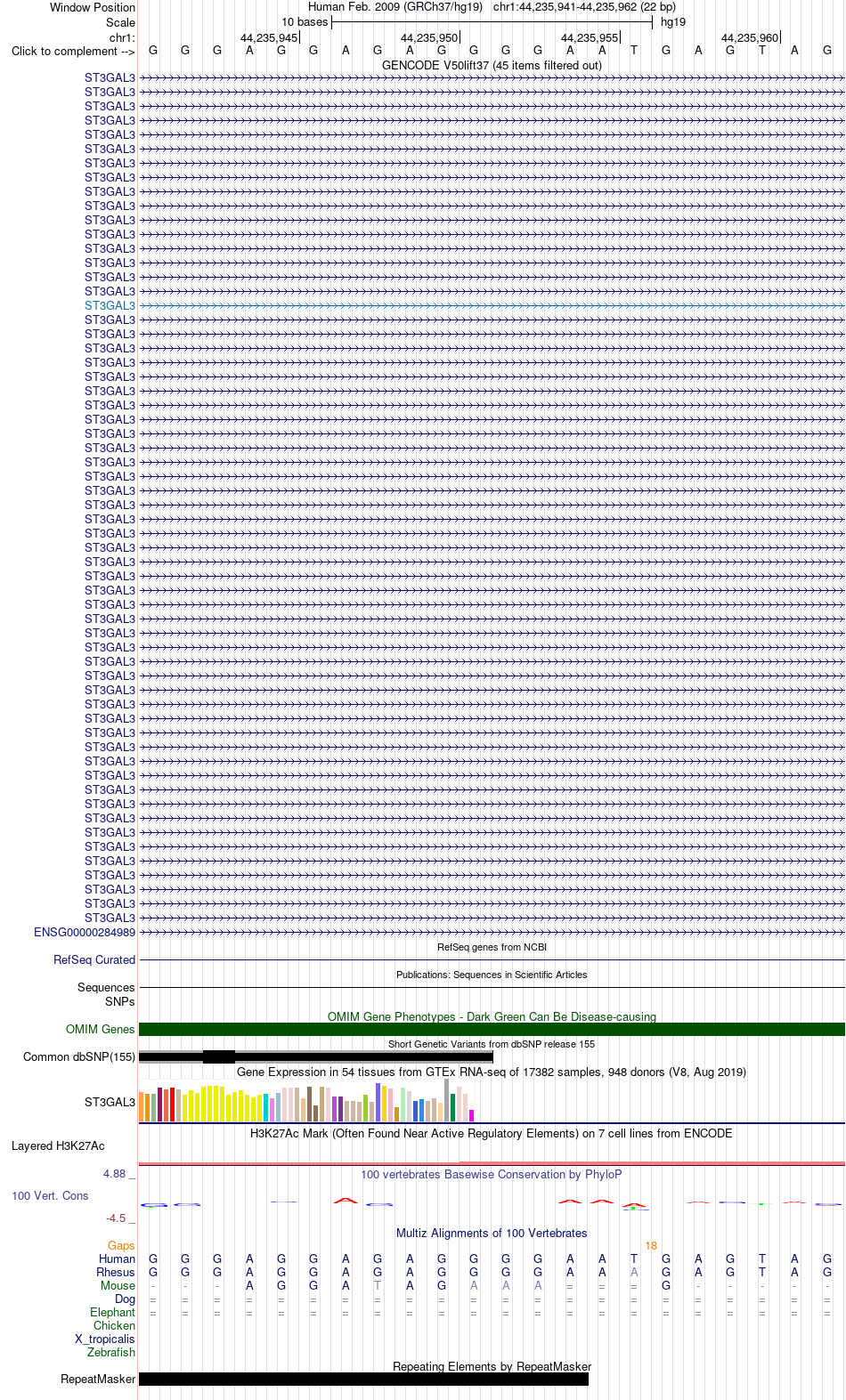Select the Chicken alignment row label
The image size is (846, 1400).
click(x=114, y=1325)
